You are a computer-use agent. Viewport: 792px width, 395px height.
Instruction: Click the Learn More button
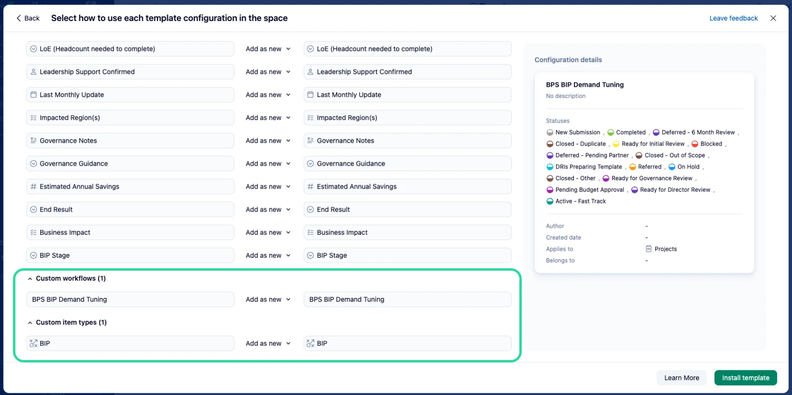coord(681,378)
